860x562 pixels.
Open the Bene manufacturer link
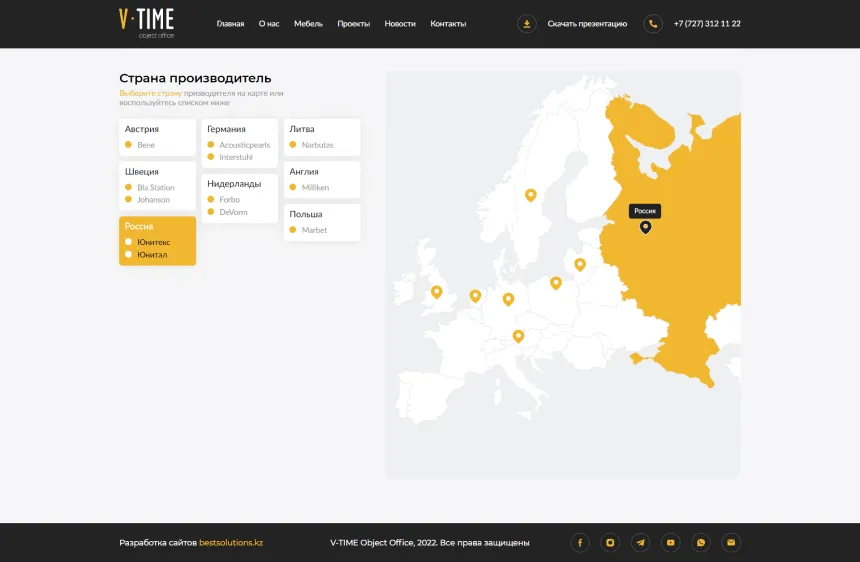pyautogui.click(x=146, y=145)
